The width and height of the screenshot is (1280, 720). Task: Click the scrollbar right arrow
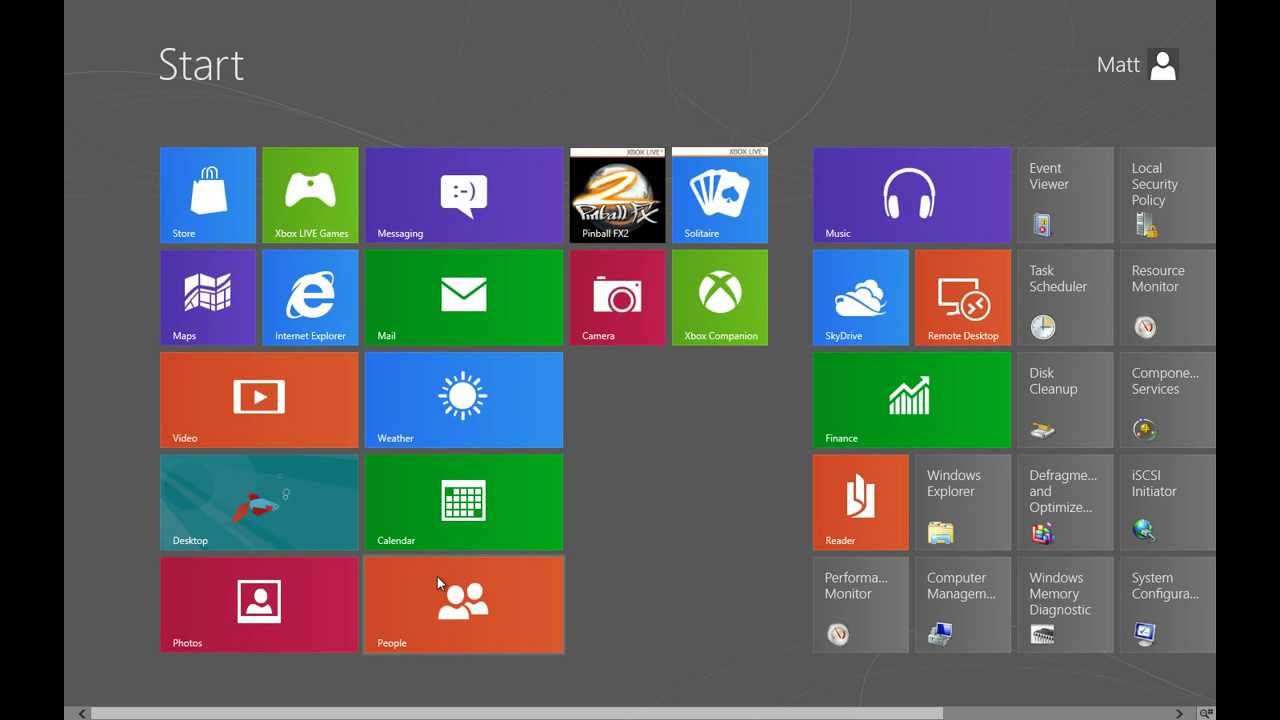tap(1180, 713)
